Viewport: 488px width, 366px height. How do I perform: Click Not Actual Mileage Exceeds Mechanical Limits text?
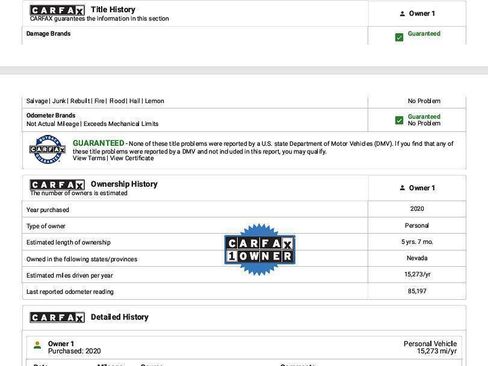coord(92,124)
